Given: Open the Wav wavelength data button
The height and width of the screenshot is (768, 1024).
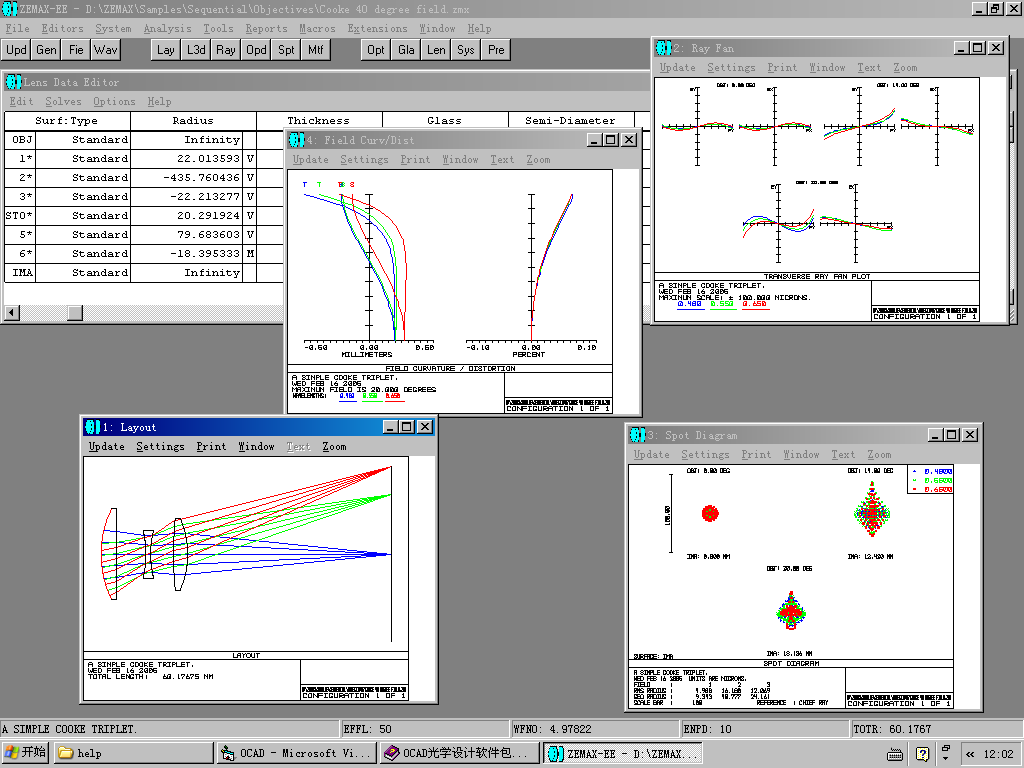Looking at the screenshot, I should click(106, 49).
